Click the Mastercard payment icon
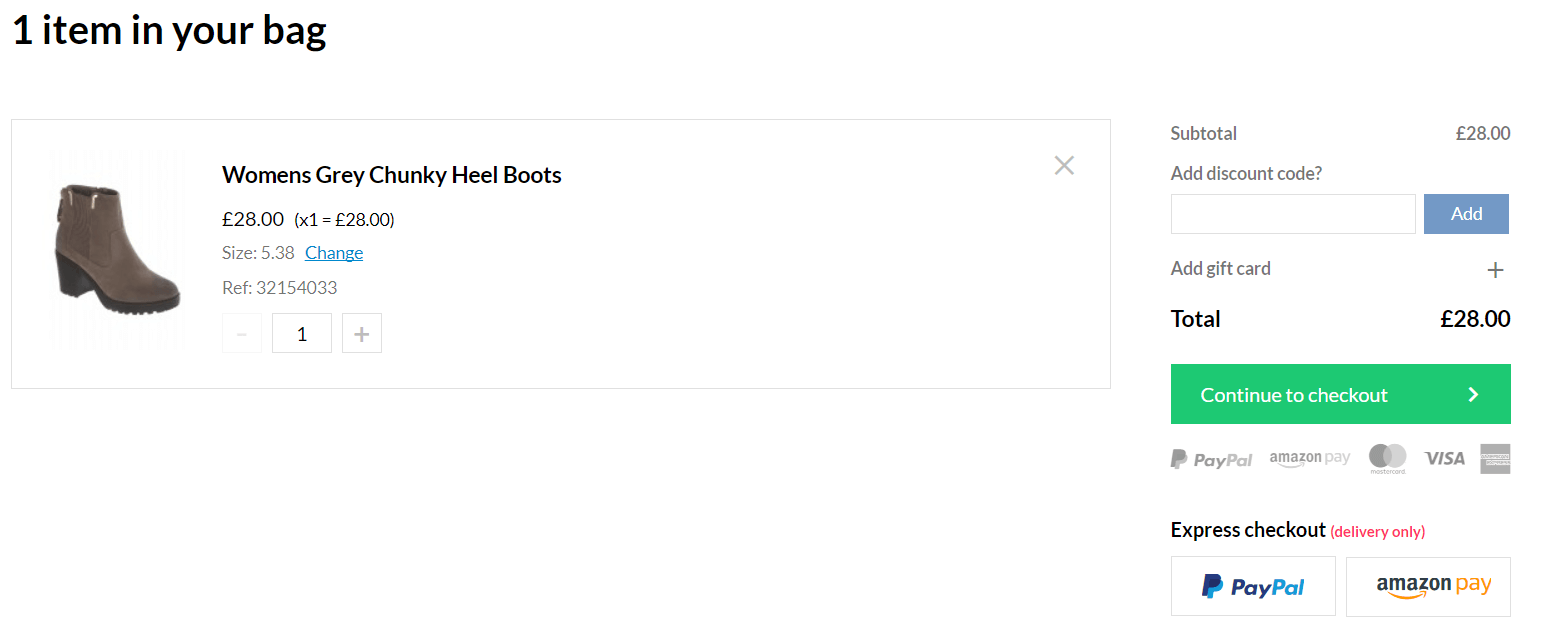The height and width of the screenshot is (636, 1559). (1388, 458)
